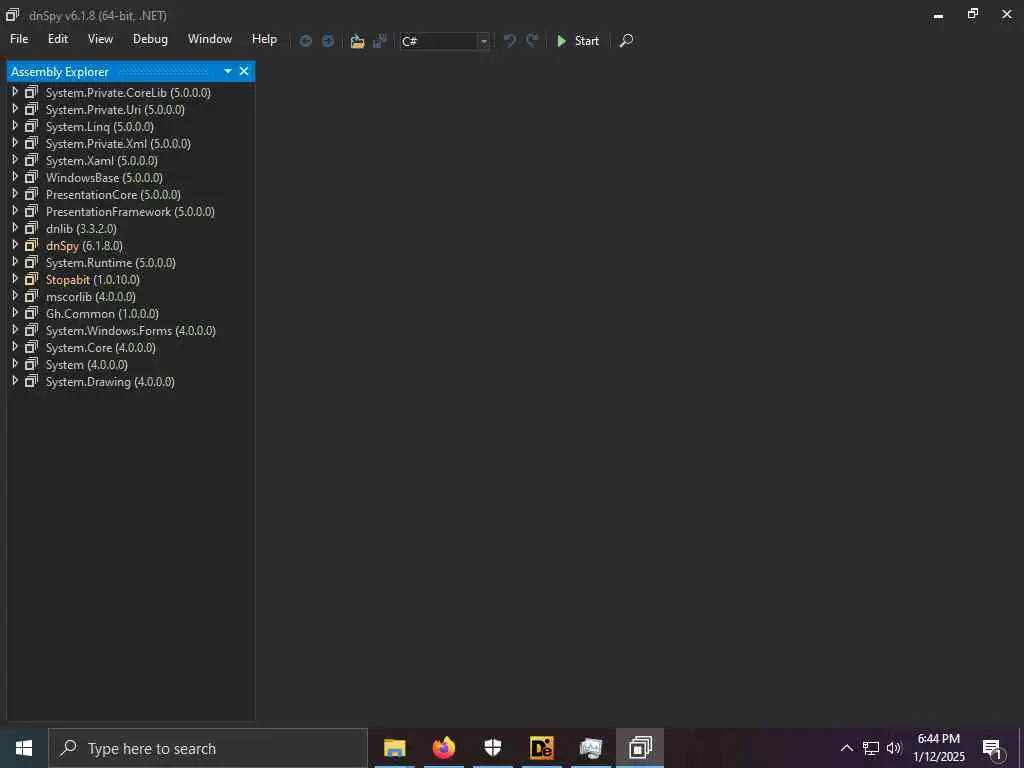Screen dimensions: 1024x768
Task: Expand the PresentationFramework node
Action: pyautogui.click(x=15, y=211)
